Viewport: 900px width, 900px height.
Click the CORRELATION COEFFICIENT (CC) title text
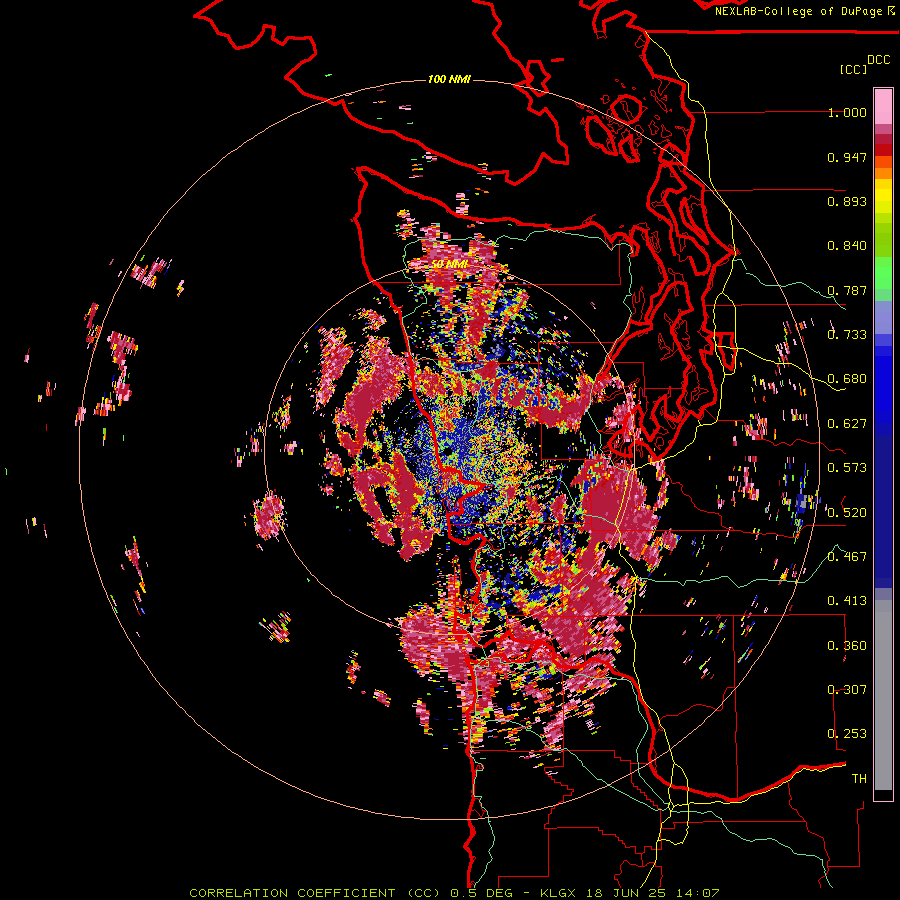pos(314,893)
